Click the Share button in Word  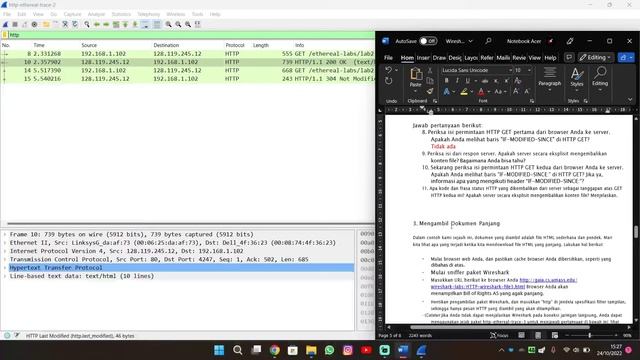click(x=626, y=58)
